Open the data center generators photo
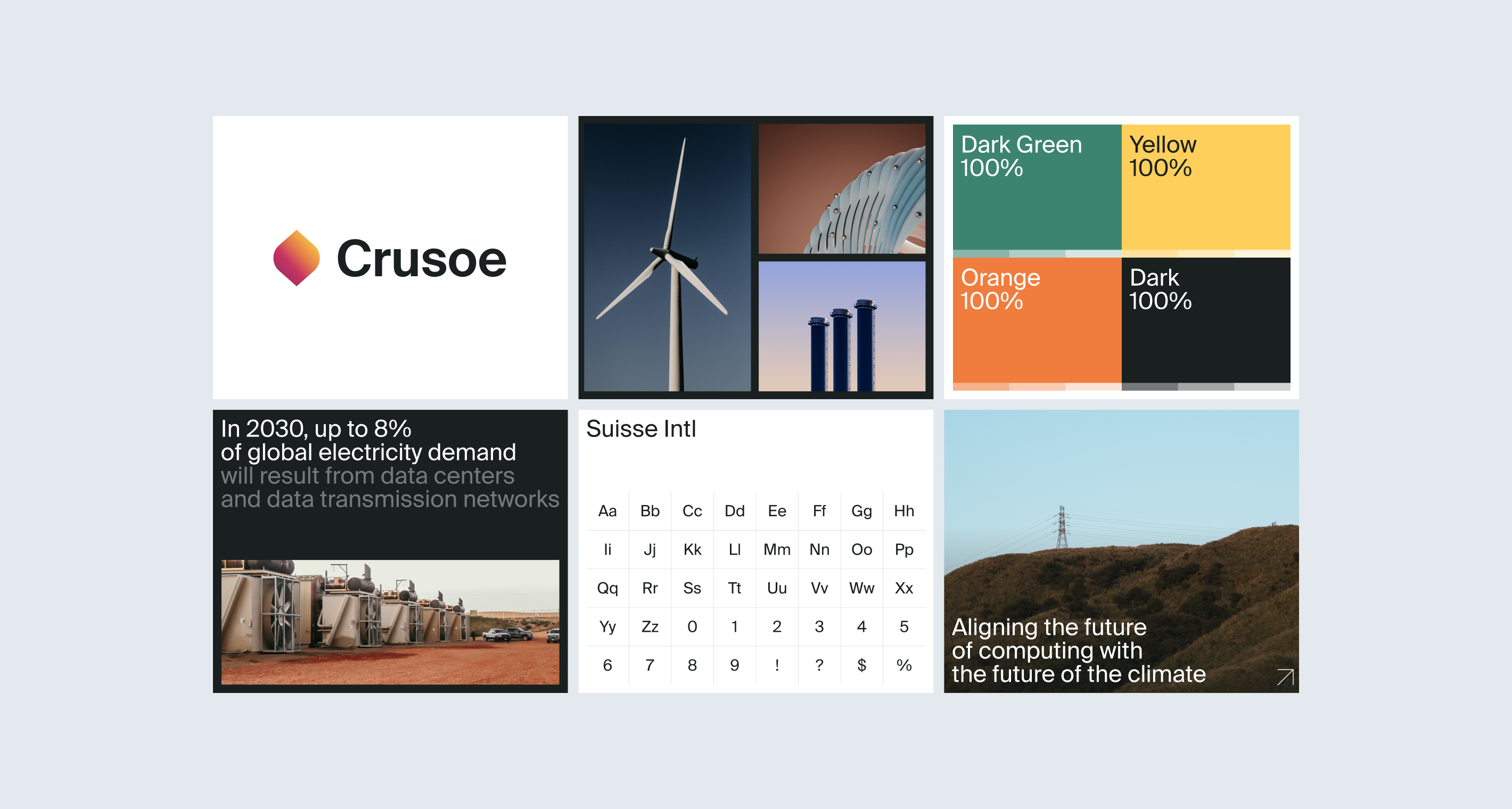This screenshot has height=809, width=1512. (390, 622)
